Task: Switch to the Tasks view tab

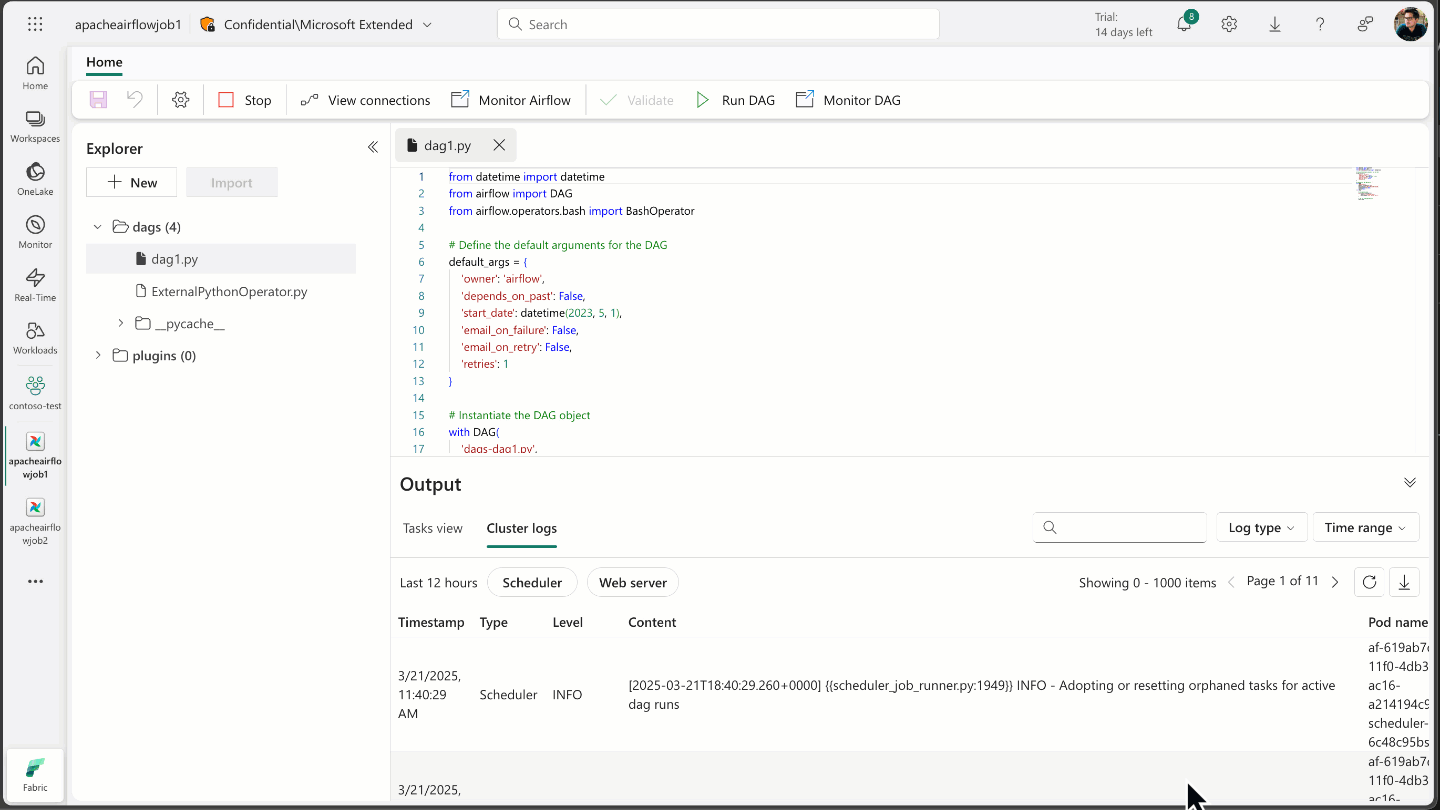Action: point(432,528)
